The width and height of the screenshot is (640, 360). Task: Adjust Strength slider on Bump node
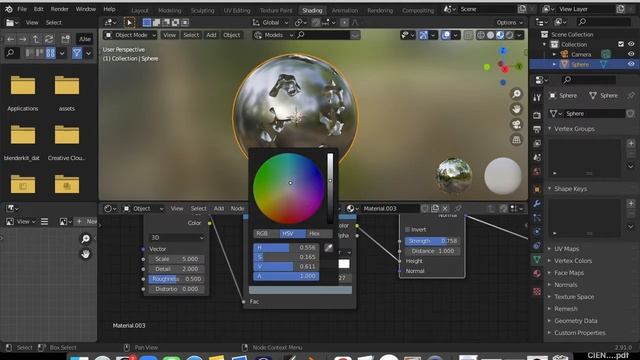(x=433, y=241)
